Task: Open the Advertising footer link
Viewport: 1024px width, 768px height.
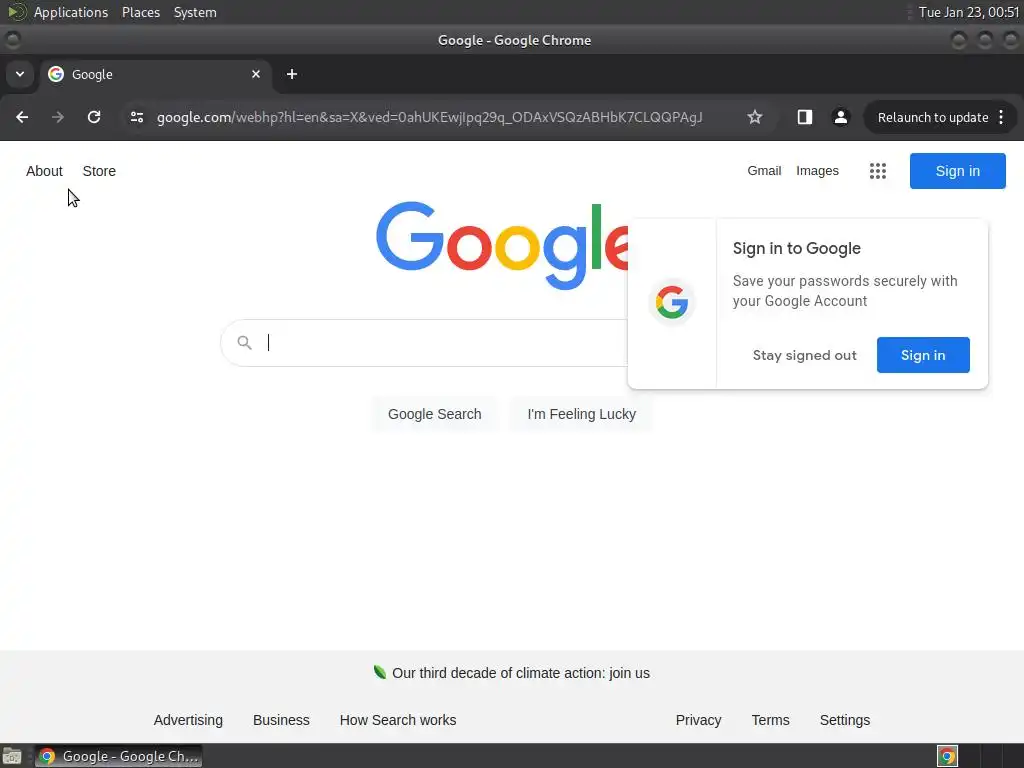Action: tap(188, 720)
